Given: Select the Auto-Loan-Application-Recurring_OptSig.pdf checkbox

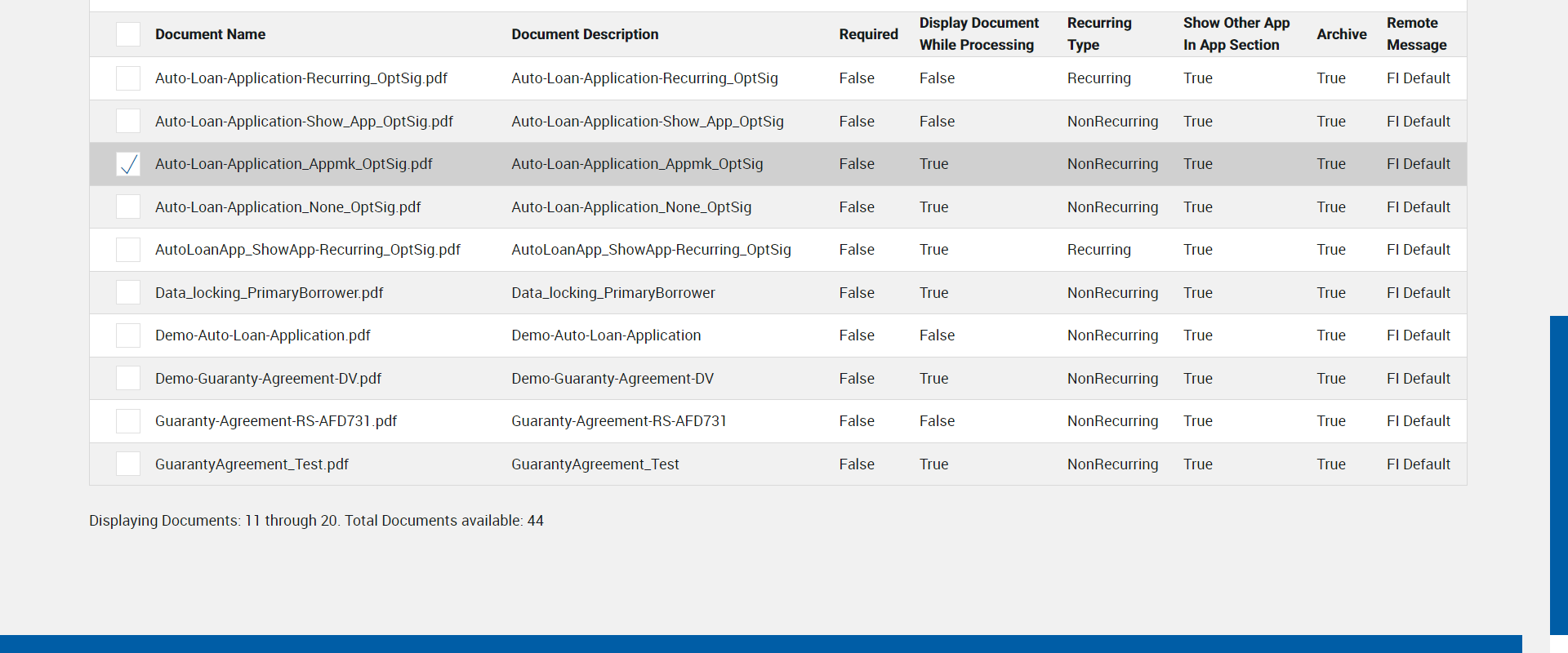Looking at the screenshot, I should (x=128, y=78).
